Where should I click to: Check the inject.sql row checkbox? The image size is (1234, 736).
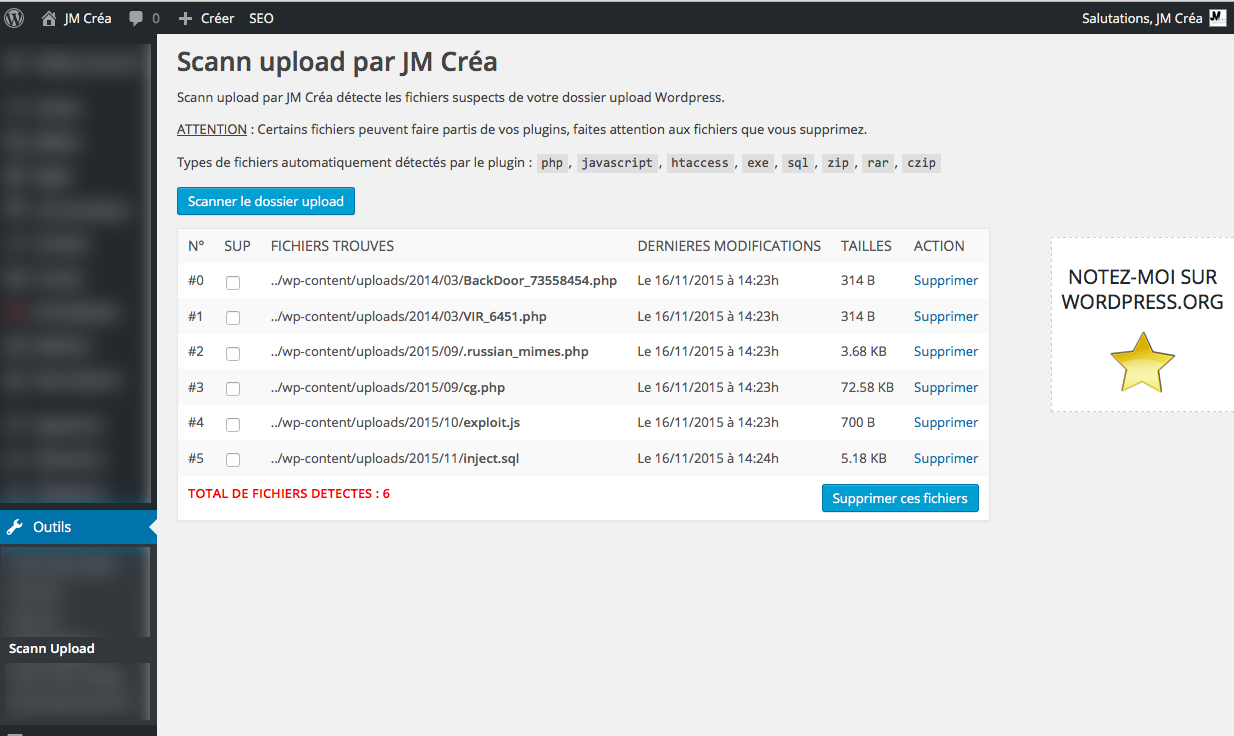point(233,460)
